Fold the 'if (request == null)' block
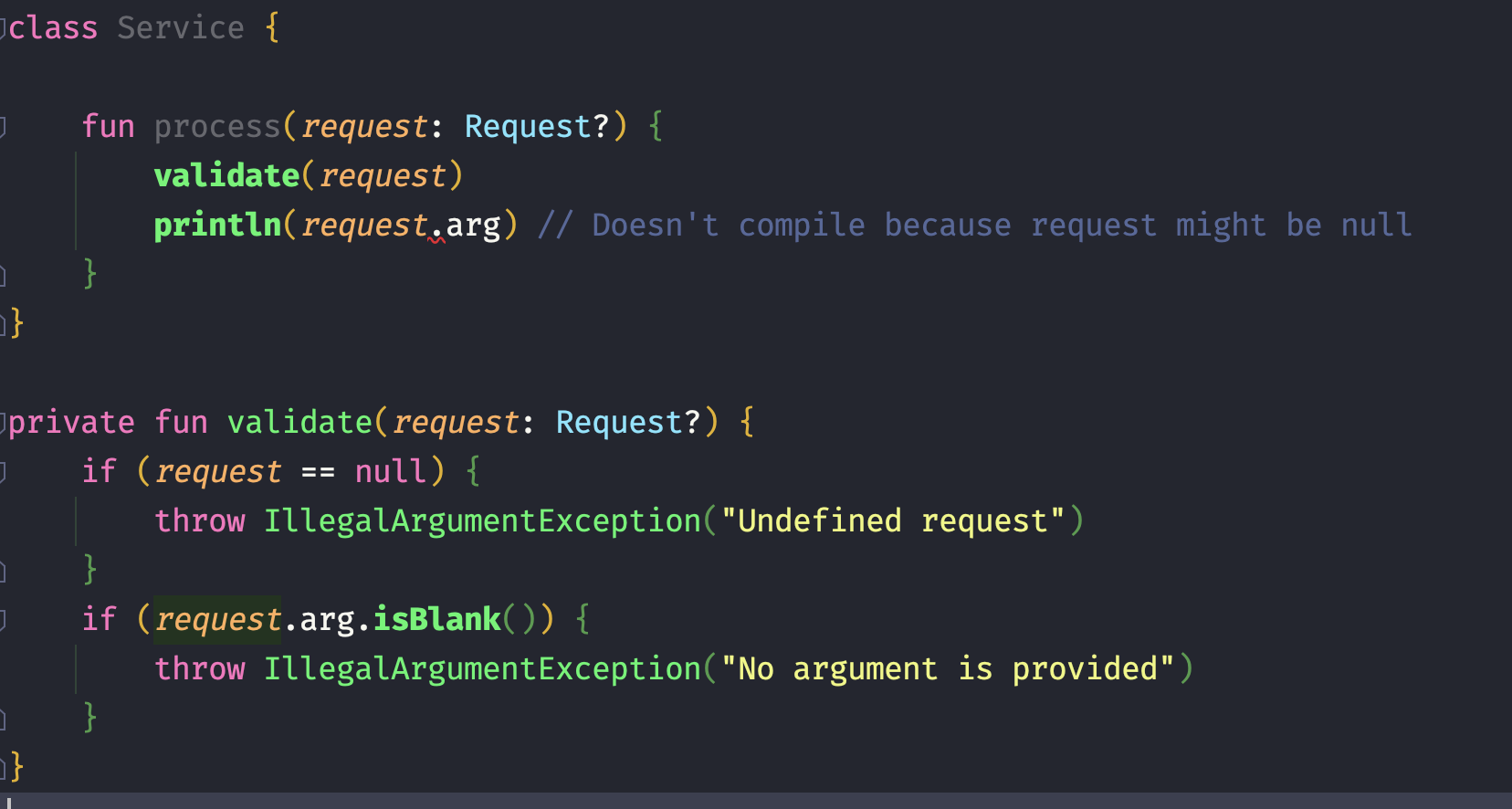The image size is (1512, 809). click(3, 472)
